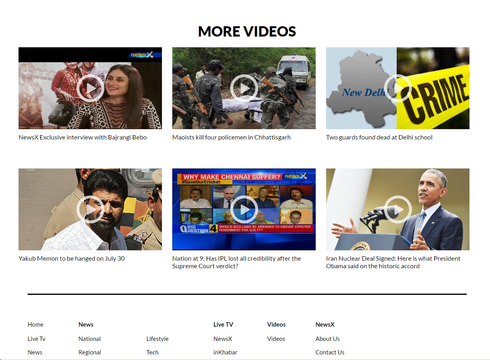The height and width of the screenshot is (360, 490).
Task: Open the Contact Us link
Action: pyautogui.click(x=330, y=352)
